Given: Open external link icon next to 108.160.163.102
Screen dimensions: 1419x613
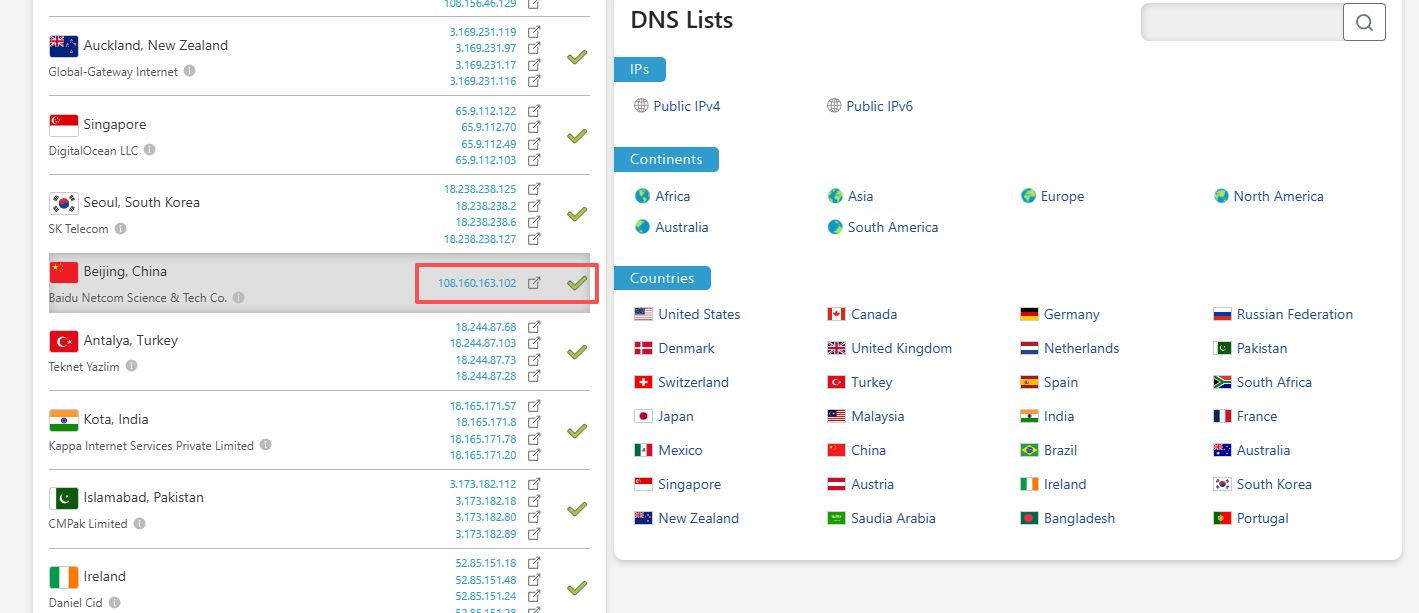Looking at the screenshot, I should point(534,283).
